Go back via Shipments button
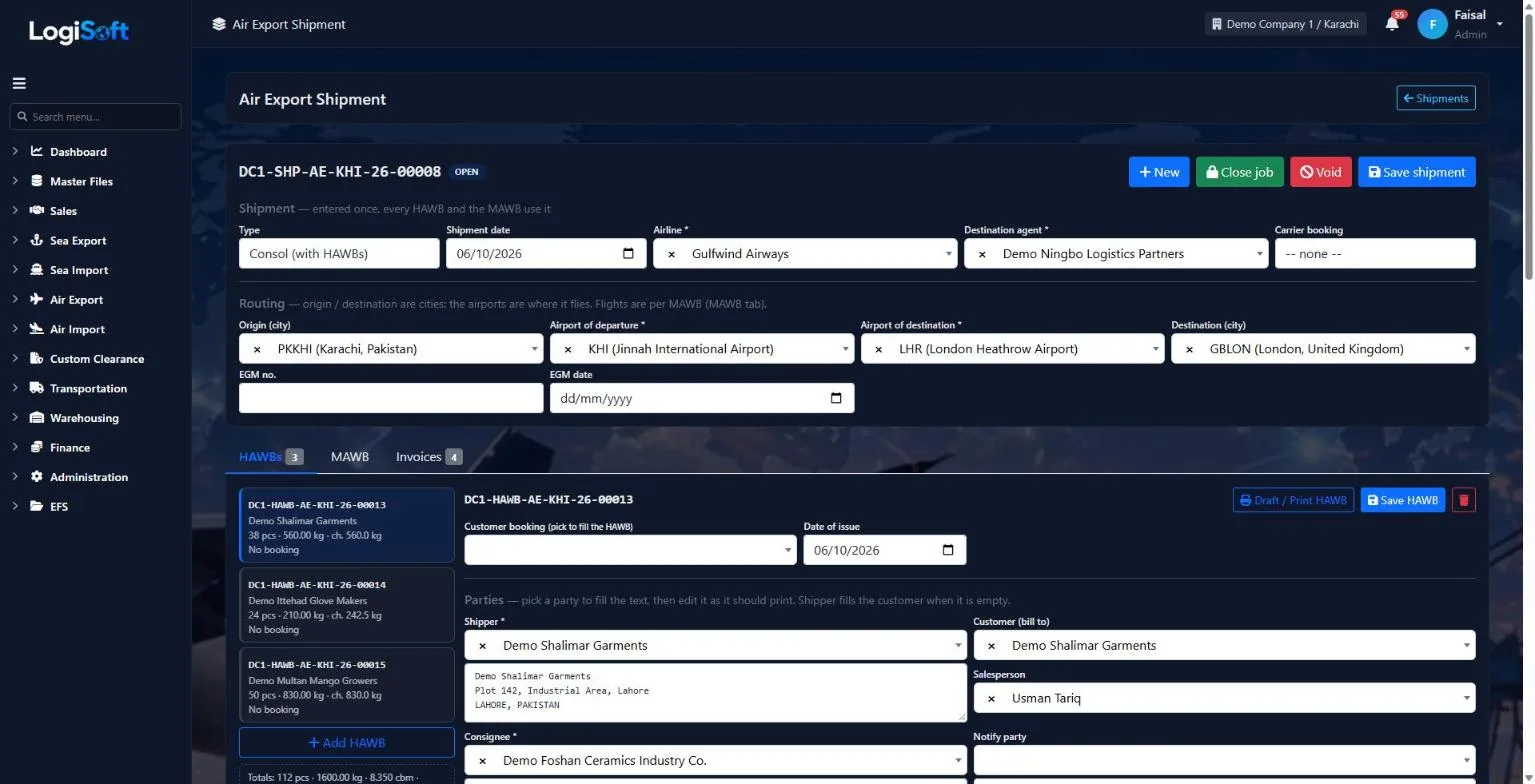1535x784 pixels. point(1436,98)
